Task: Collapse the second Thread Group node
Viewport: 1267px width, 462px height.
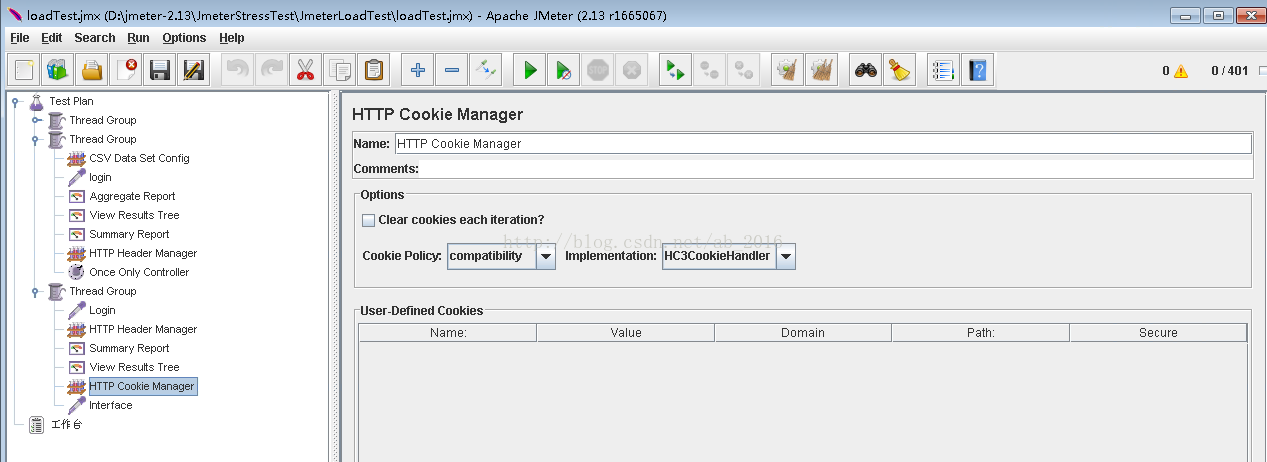Action: tap(35, 139)
